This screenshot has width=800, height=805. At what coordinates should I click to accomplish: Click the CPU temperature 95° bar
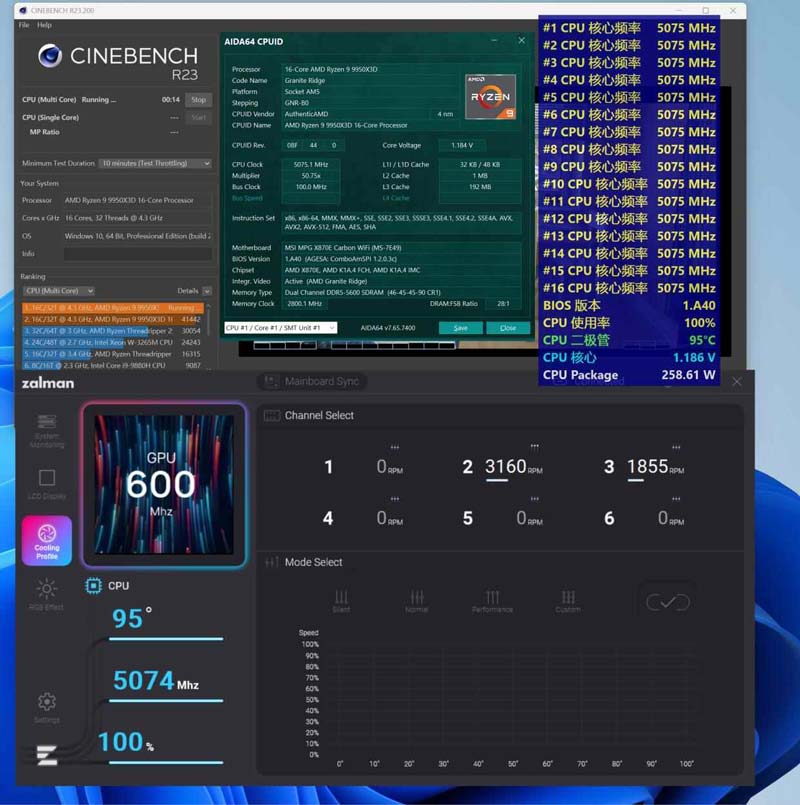pyautogui.click(x=166, y=639)
